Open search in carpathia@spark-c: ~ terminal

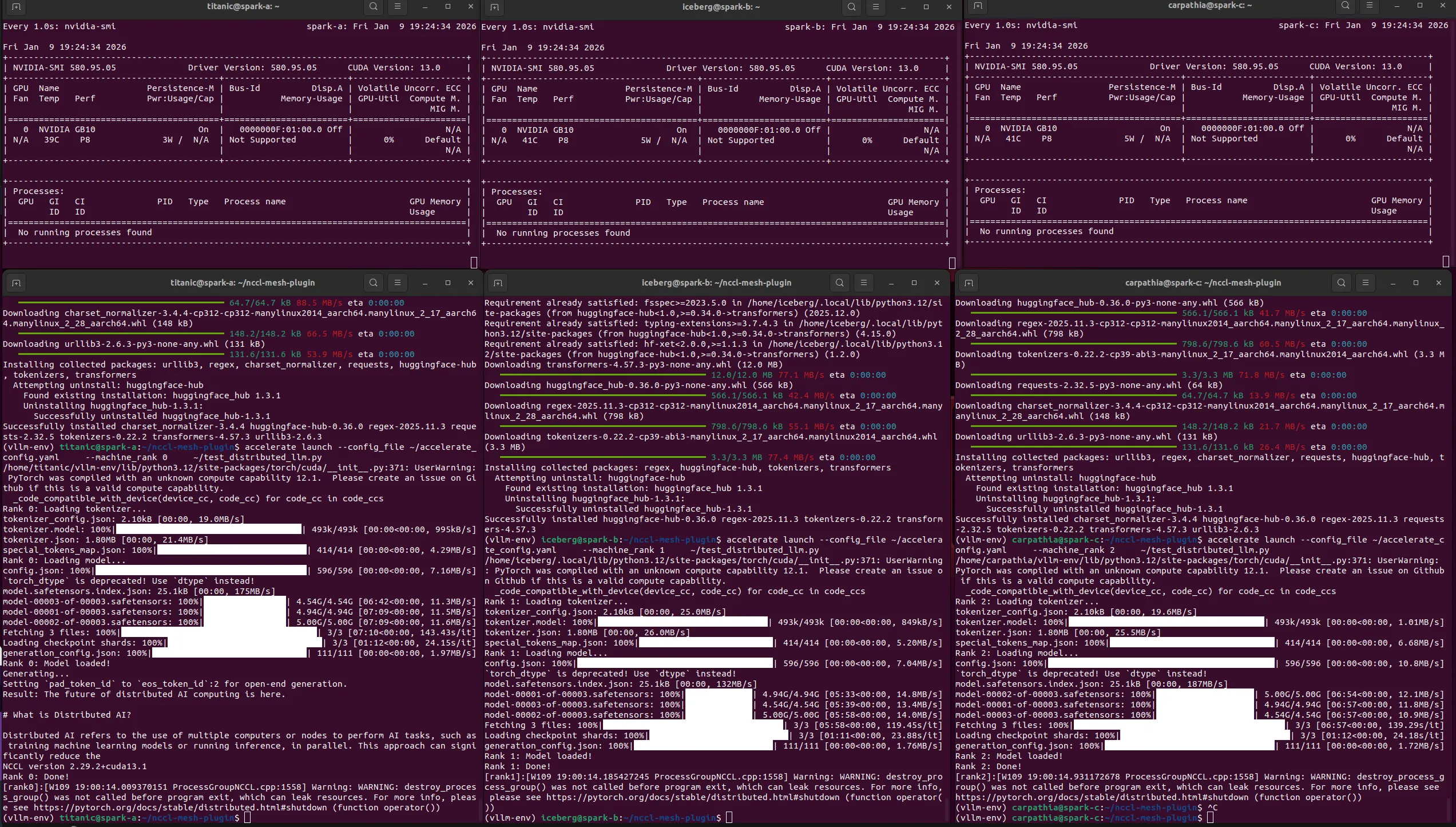[1346, 6]
